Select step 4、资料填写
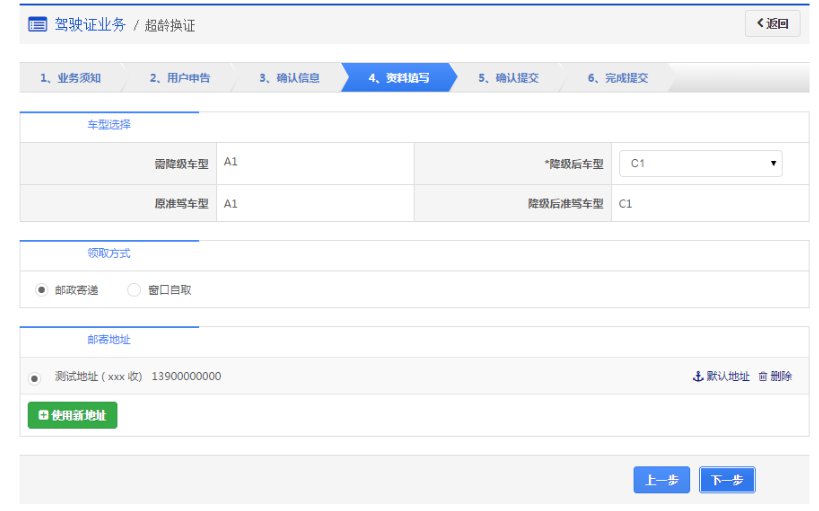The width and height of the screenshot is (819, 511). click(x=398, y=78)
